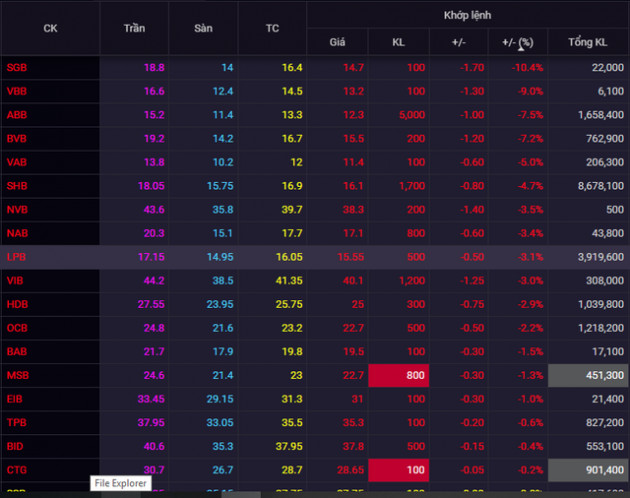Click SGB percent change -10.4%
Screen dimensions: 630x498
click(x=528, y=68)
